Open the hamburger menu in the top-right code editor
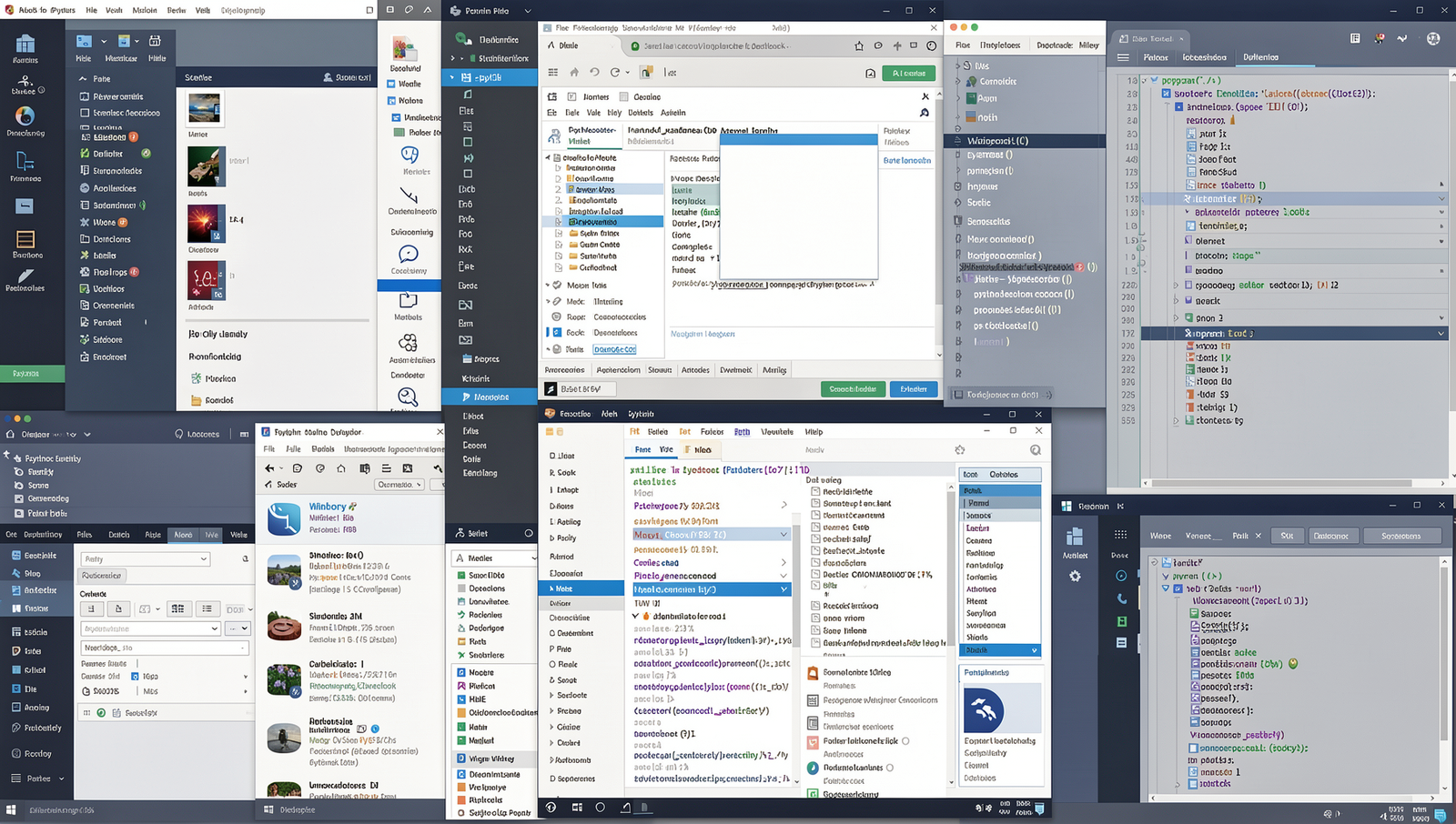This screenshot has height=824, width=1456. click(1123, 57)
